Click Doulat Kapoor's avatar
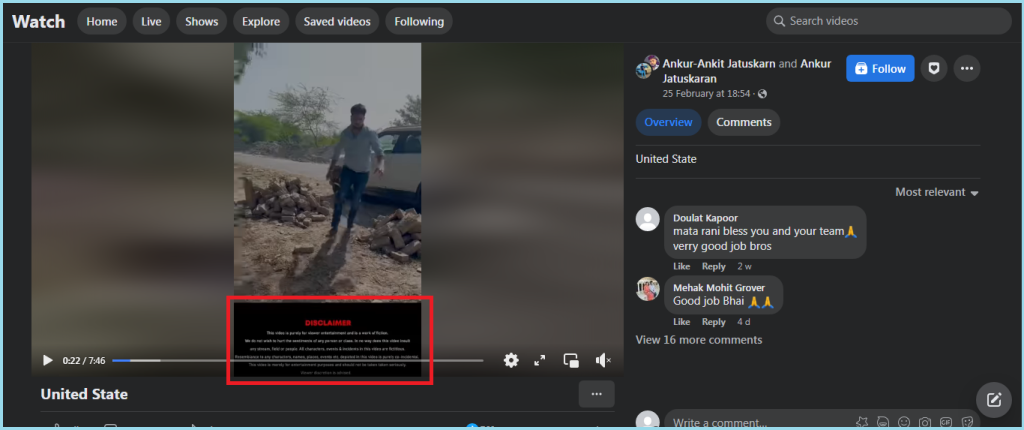The width and height of the screenshot is (1024, 430). click(648, 219)
